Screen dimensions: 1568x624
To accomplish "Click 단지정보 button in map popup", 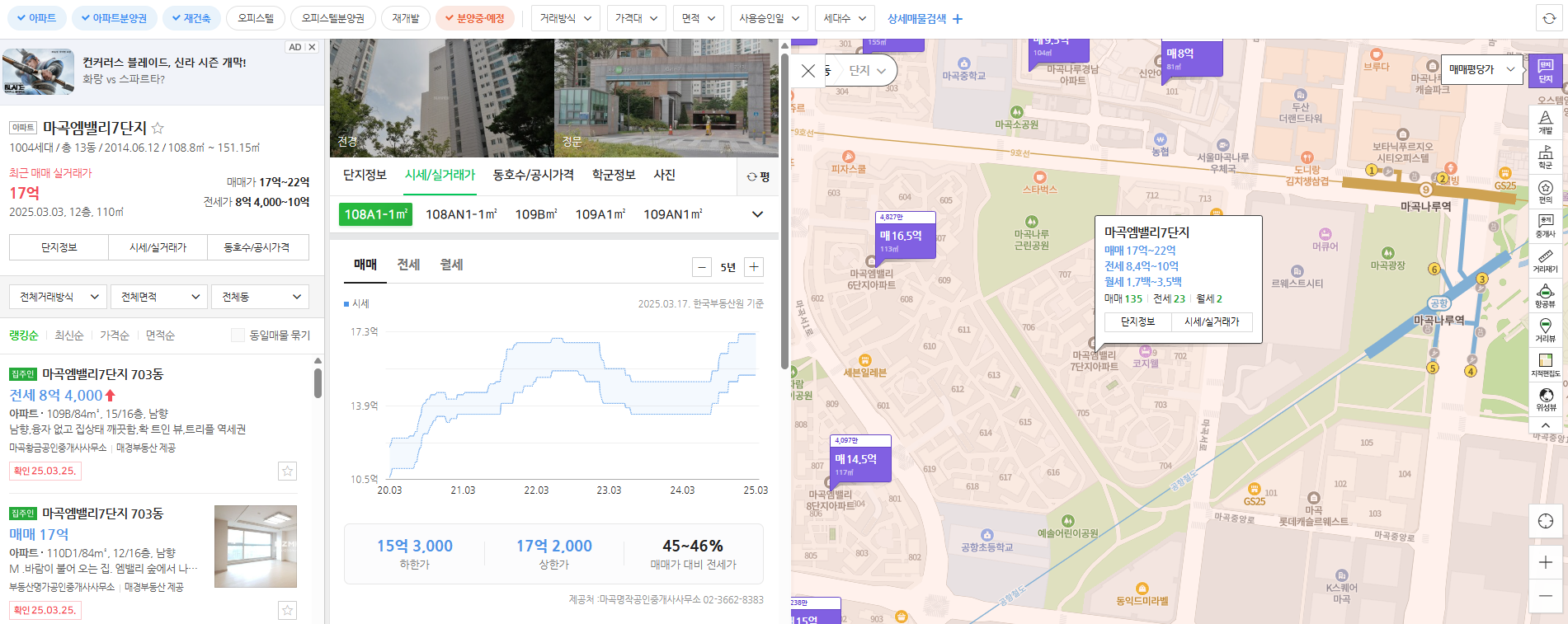I will pos(1137,321).
